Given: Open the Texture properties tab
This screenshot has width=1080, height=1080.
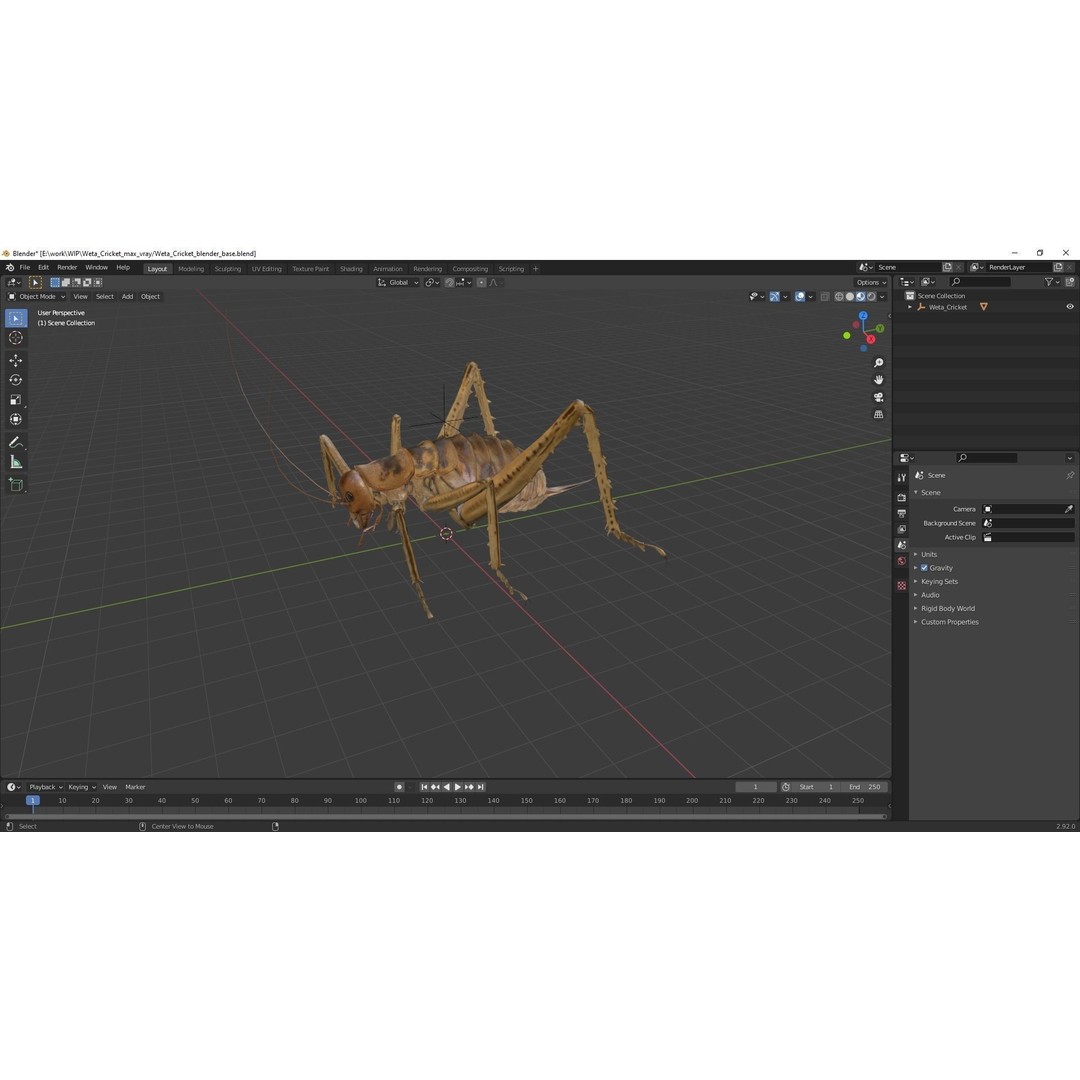Looking at the screenshot, I should pos(902,585).
